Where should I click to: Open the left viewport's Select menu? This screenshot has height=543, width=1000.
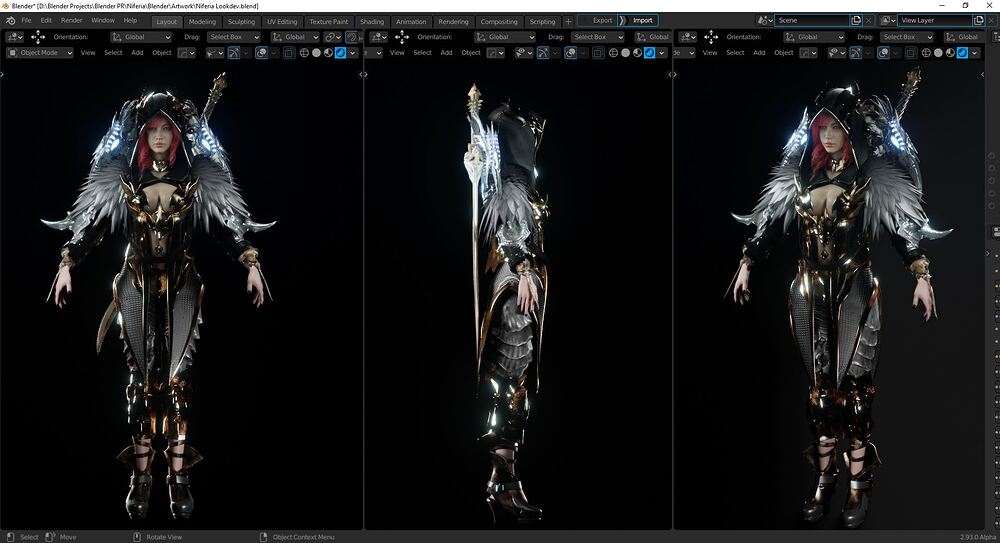click(113, 52)
